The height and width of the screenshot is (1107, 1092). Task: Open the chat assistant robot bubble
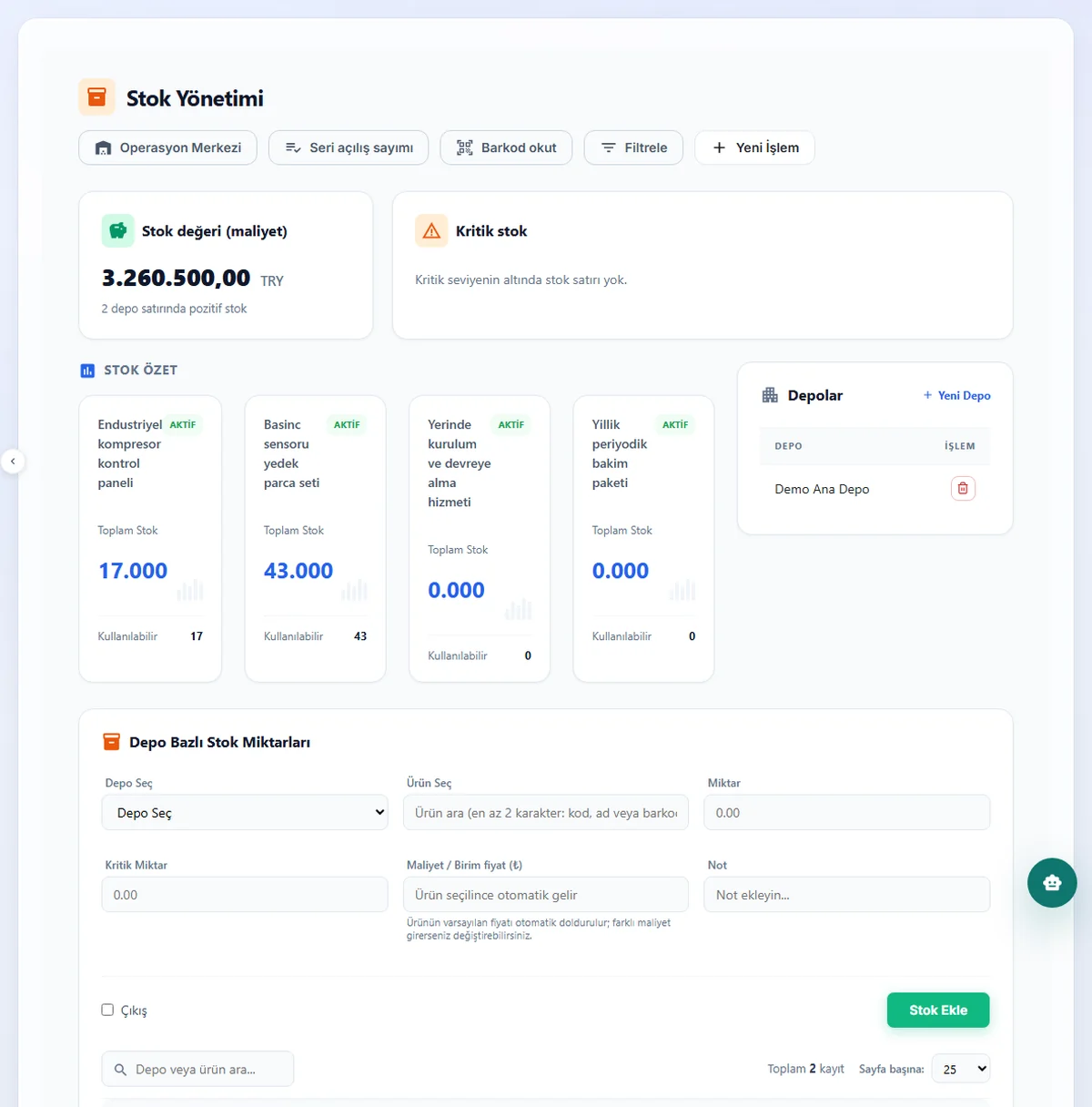point(1052,882)
